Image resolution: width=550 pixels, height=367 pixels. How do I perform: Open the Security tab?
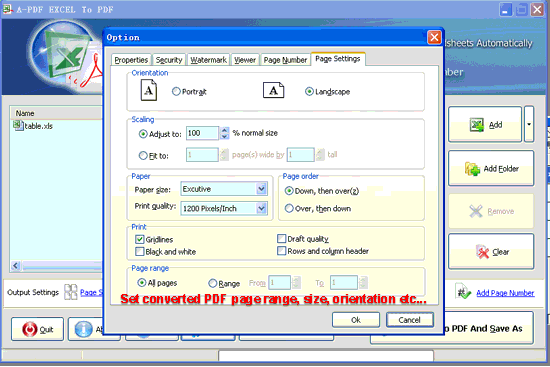(x=169, y=60)
